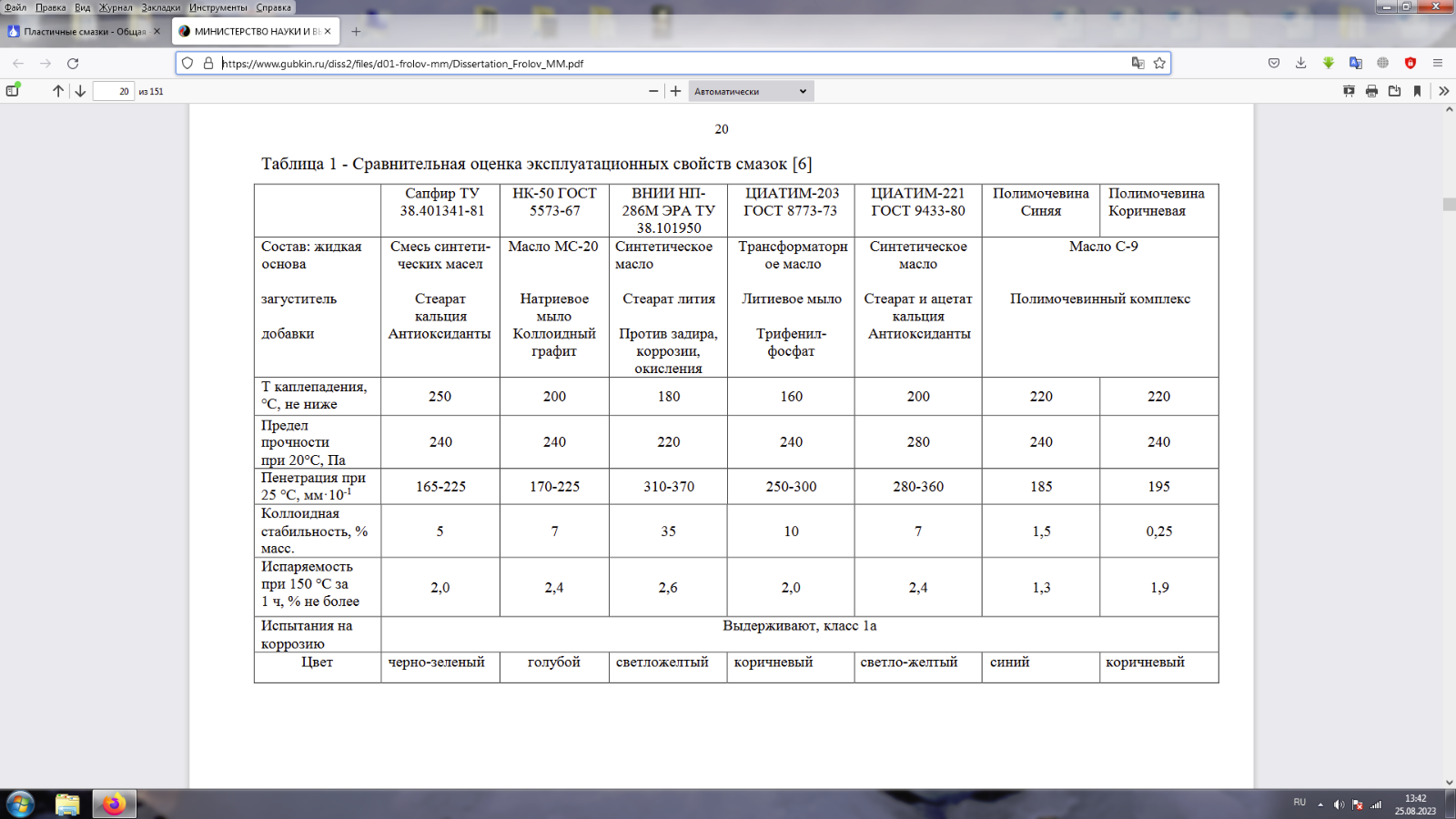Open green download arrow extension
Screen dimensions: 1456x819
coord(1329,63)
